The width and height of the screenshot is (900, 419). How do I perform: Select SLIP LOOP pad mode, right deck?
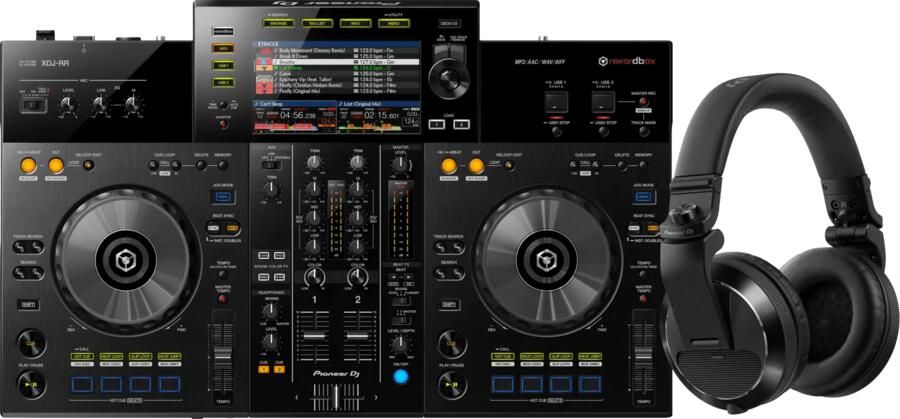pyautogui.click(x=561, y=356)
